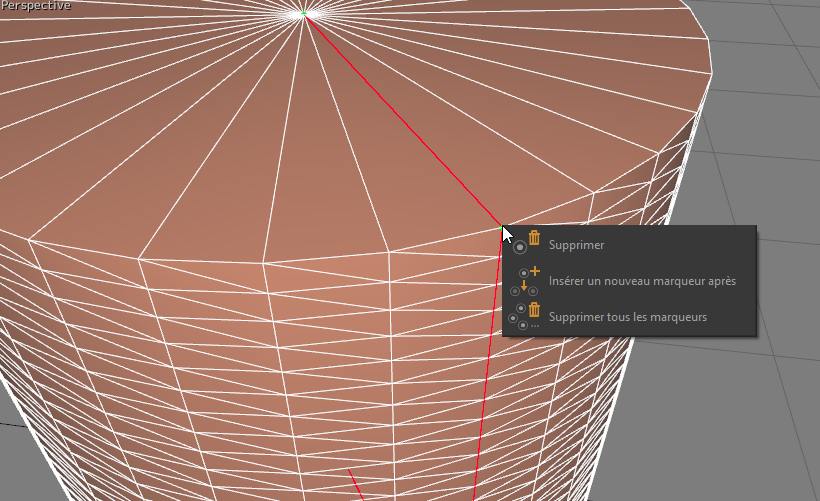Click the Perspective viewport label

pos(35,6)
